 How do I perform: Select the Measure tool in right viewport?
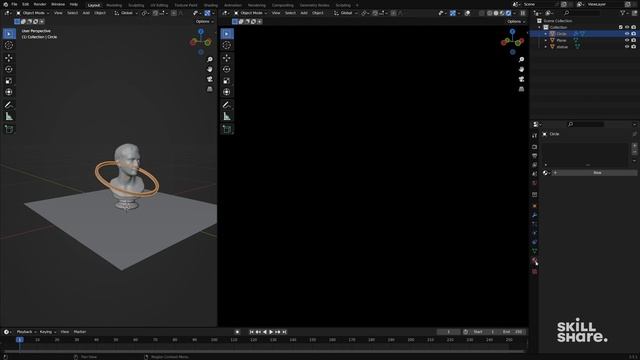[x=227, y=117]
